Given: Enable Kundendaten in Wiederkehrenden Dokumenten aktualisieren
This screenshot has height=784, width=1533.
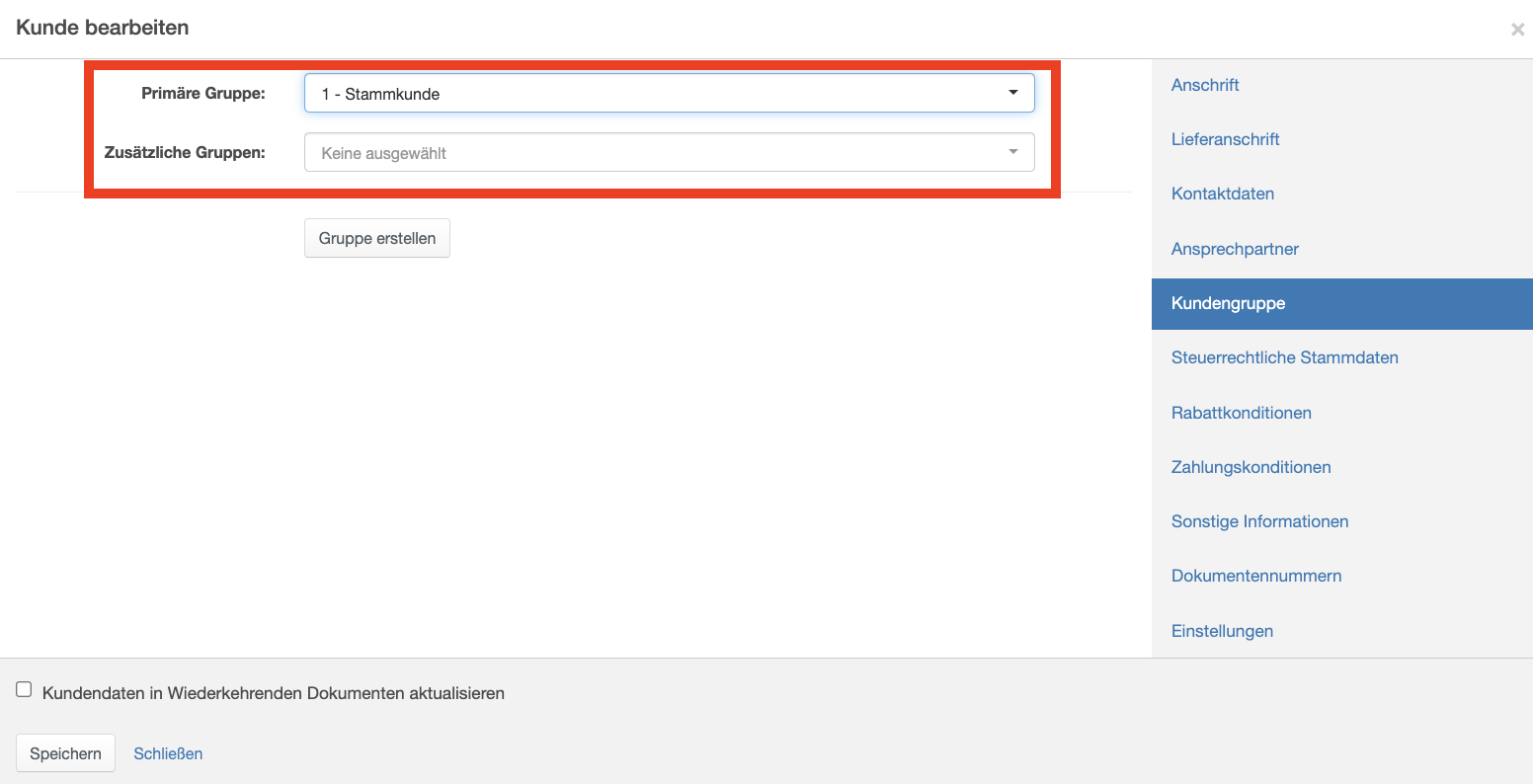Looking at the screenshot, I should [24, 690].
